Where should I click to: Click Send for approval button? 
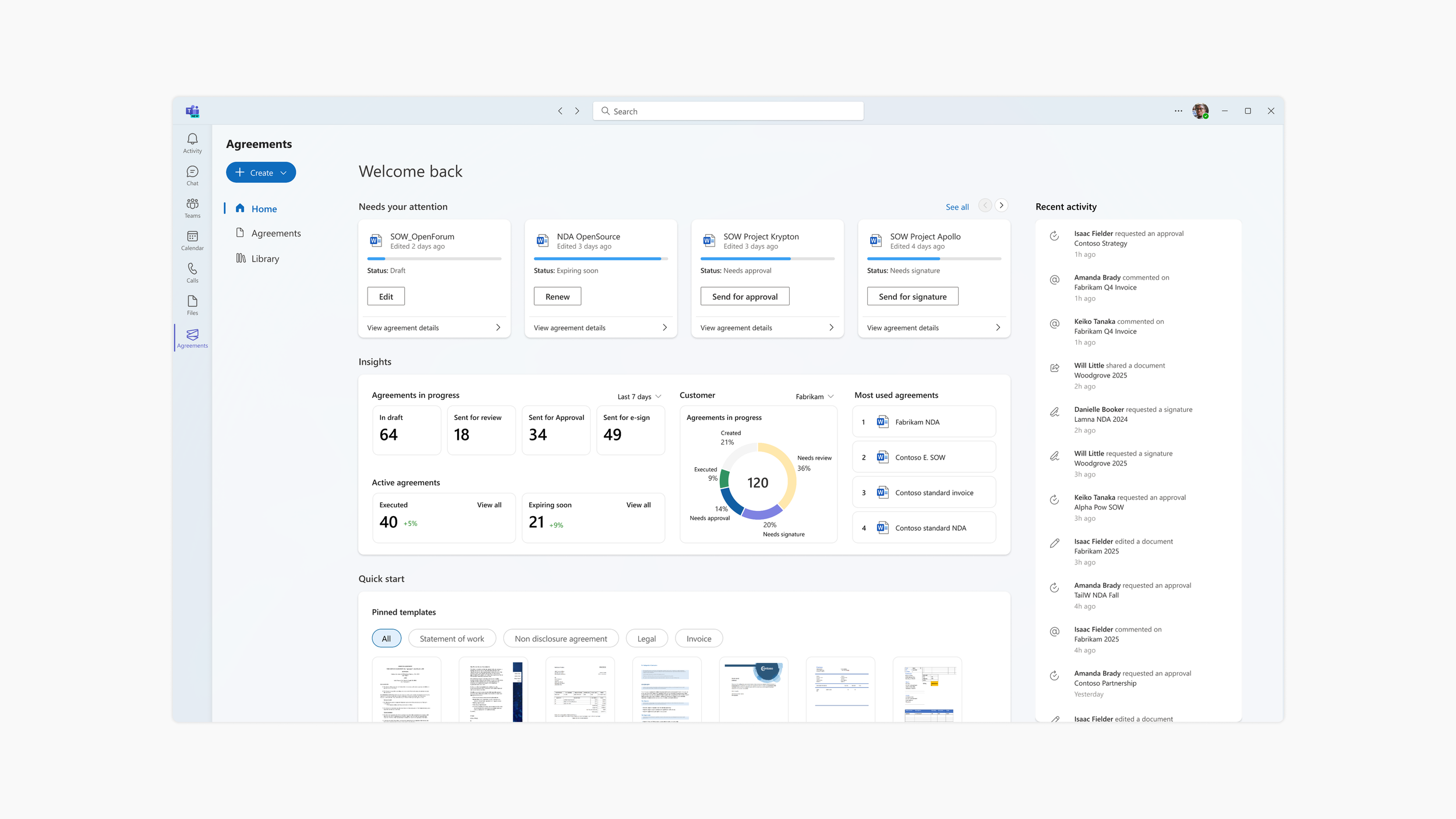point(745,296)
